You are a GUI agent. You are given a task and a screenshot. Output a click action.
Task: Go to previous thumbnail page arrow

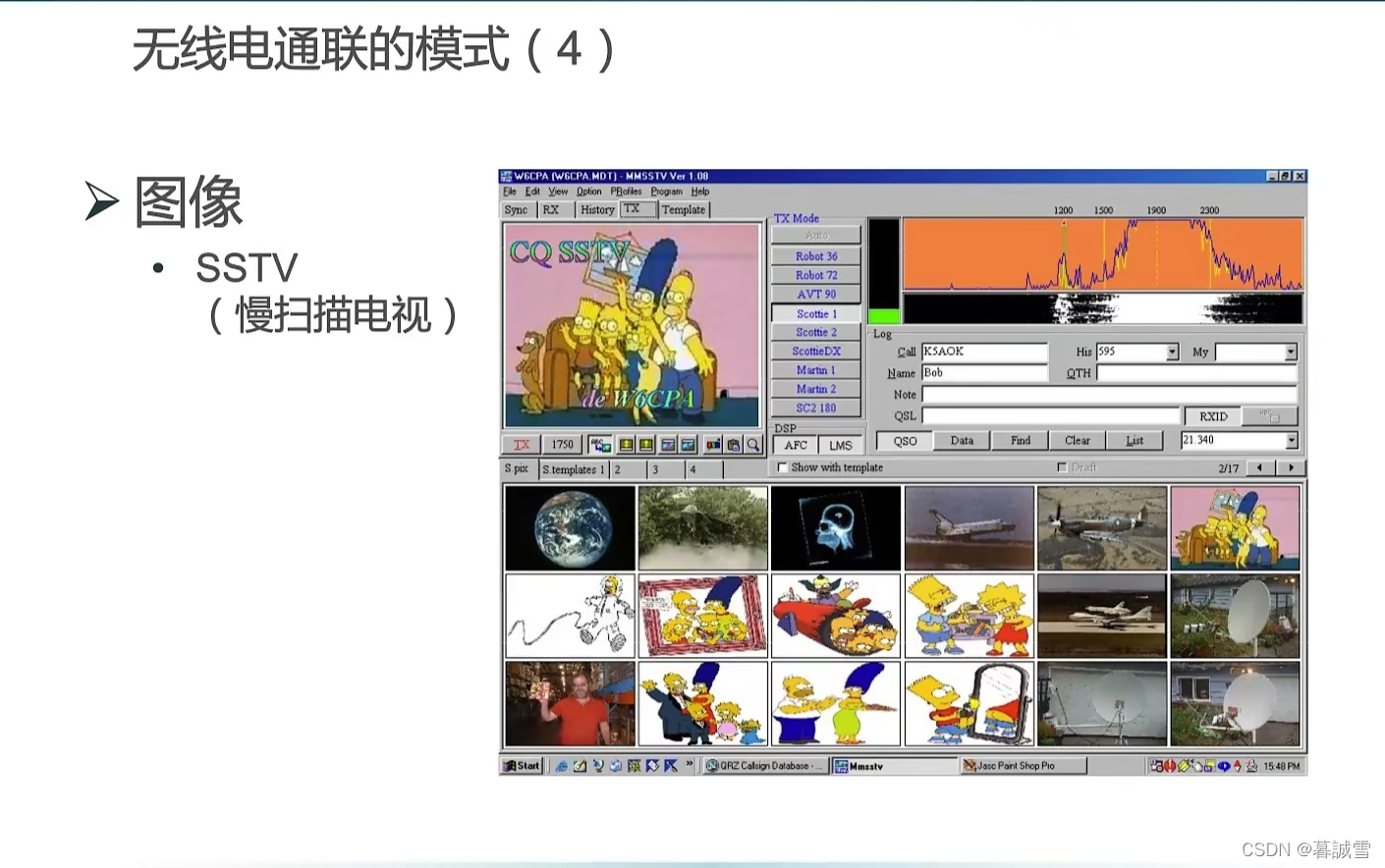point(1259,467)
